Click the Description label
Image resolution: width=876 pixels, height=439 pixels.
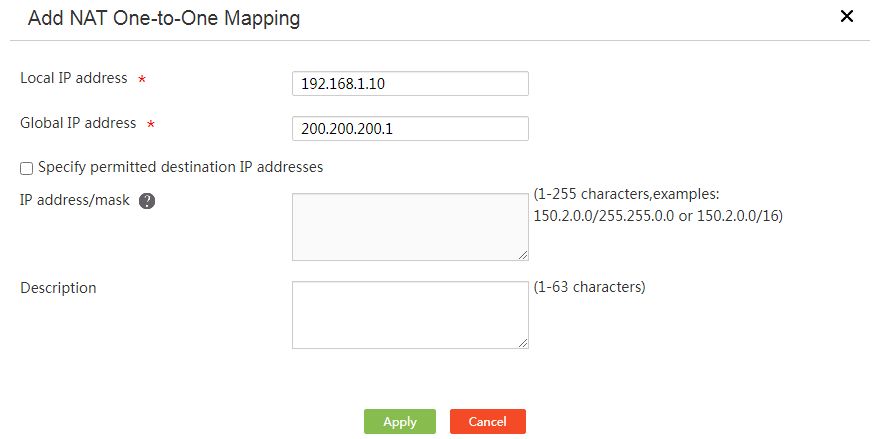58,288
